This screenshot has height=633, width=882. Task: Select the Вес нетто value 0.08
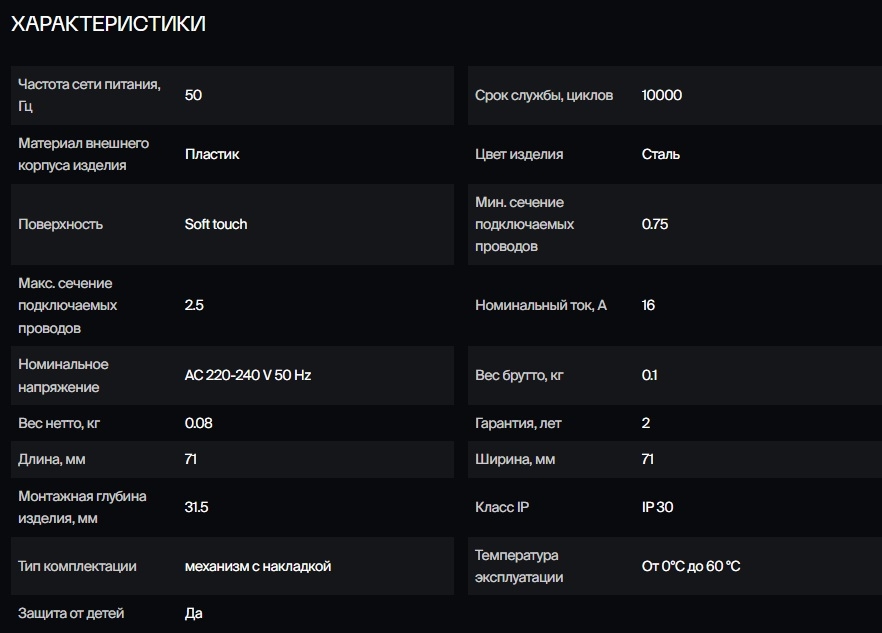coord(199,423)
